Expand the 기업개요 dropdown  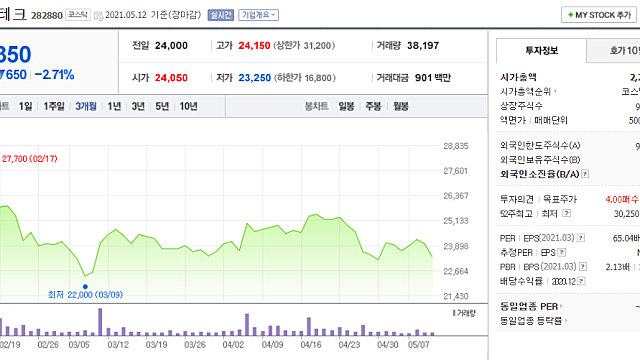pos(258,15)
